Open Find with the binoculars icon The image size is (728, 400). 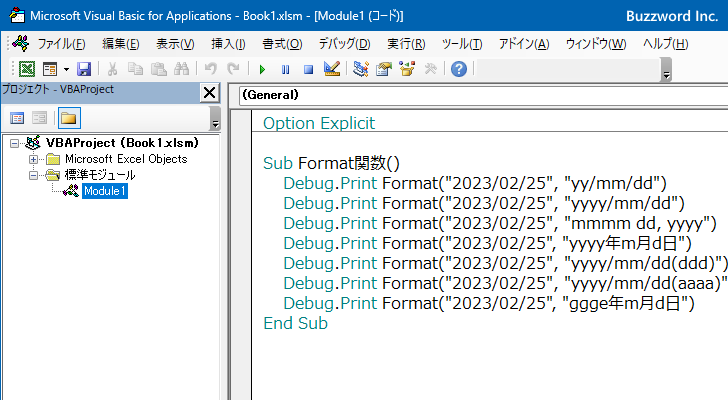(182, 69)
